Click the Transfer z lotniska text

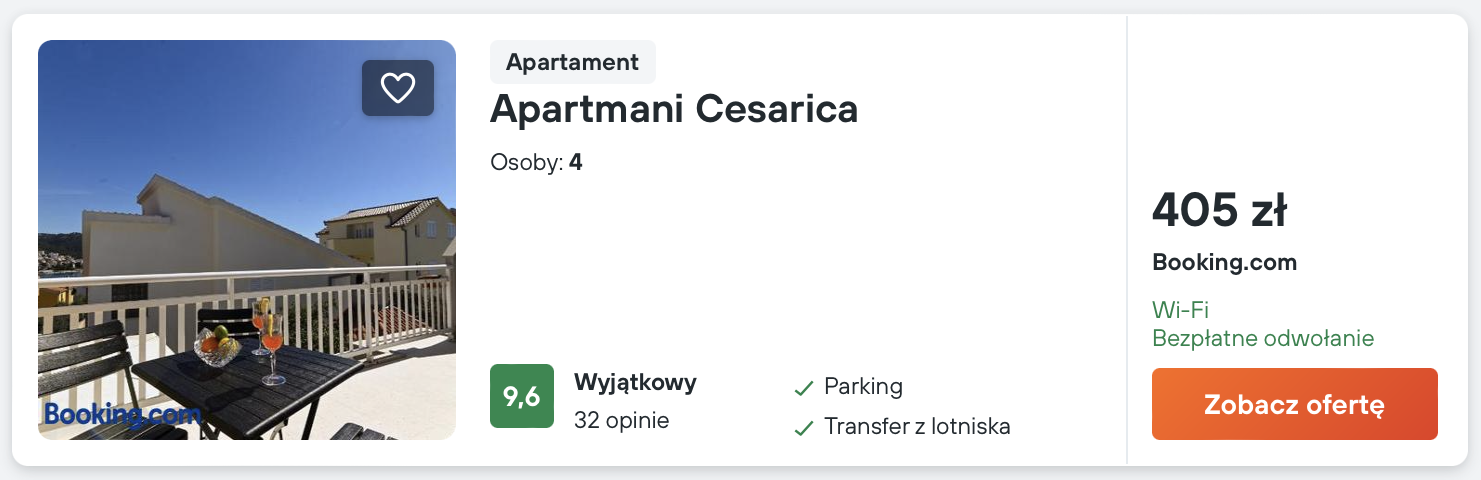click(917, 427)
